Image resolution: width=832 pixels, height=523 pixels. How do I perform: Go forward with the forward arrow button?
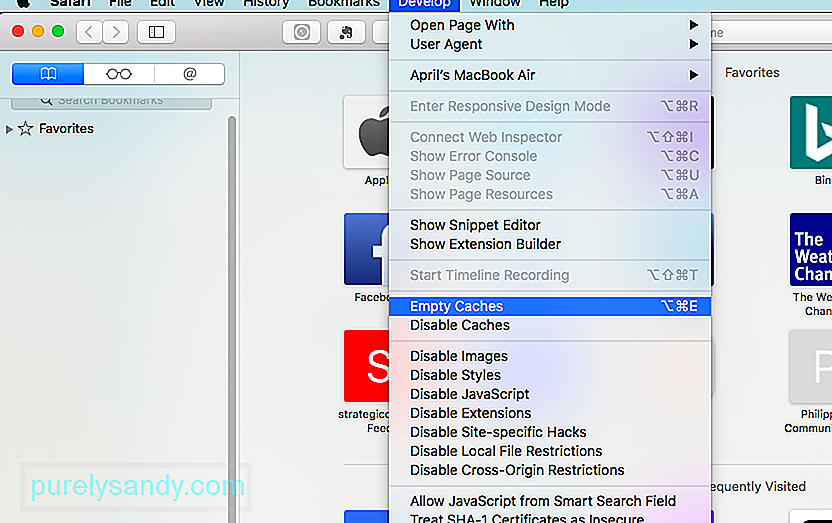pos(116,32)
